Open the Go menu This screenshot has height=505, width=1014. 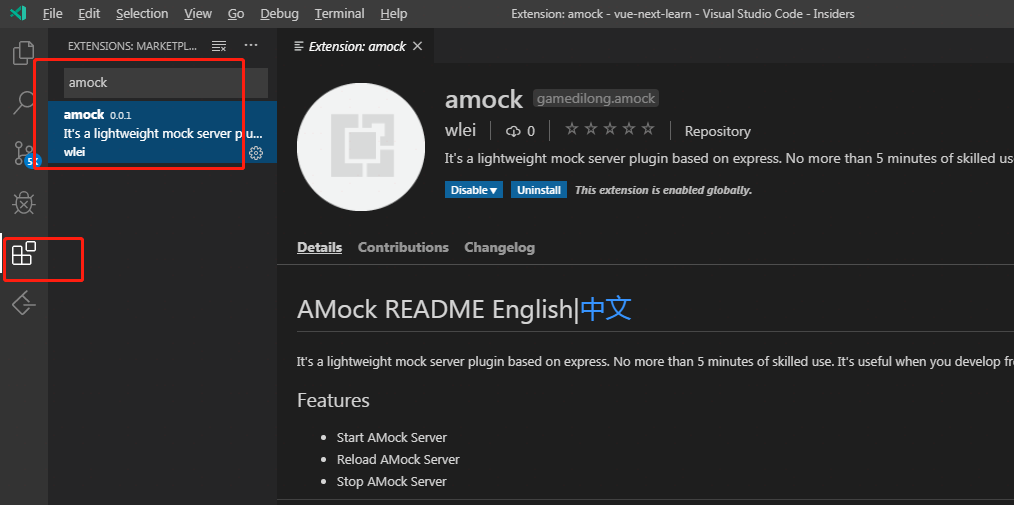tap(236, 14)
